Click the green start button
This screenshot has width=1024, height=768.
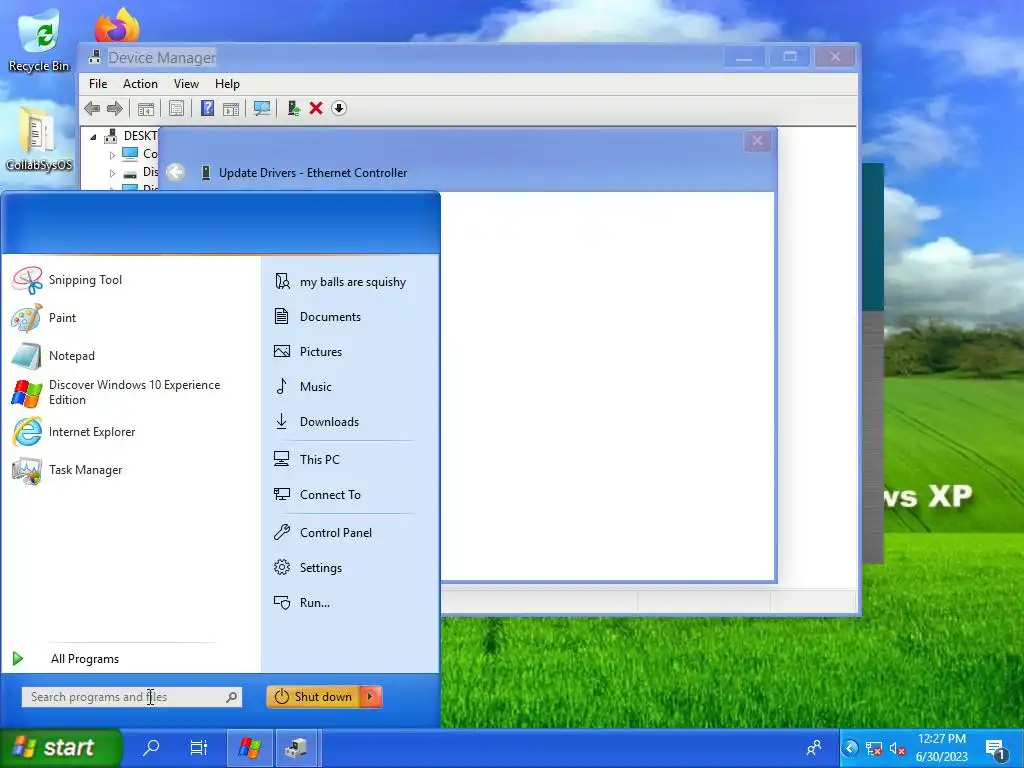(x=60, y=747)
